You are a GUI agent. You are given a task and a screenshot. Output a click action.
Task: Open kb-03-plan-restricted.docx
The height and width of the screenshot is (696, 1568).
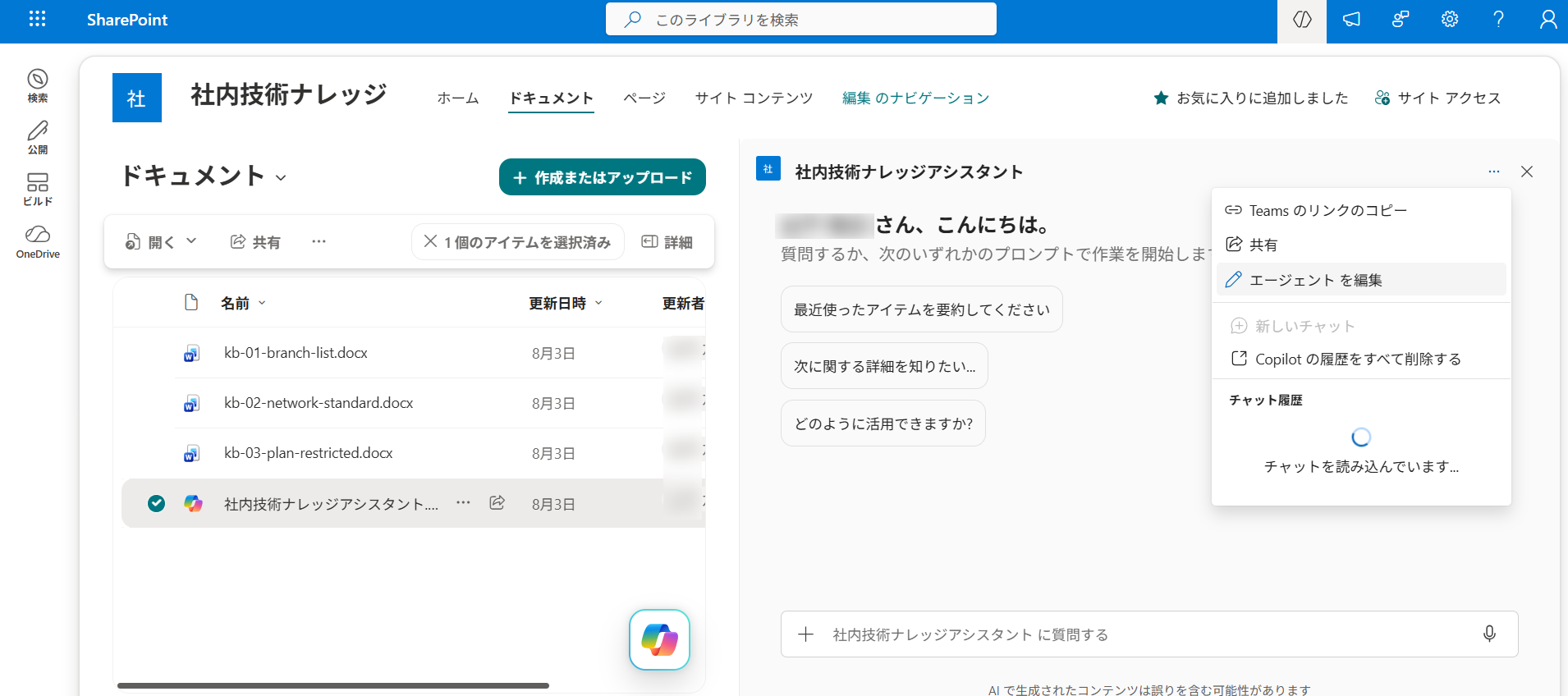coord(309,453)
